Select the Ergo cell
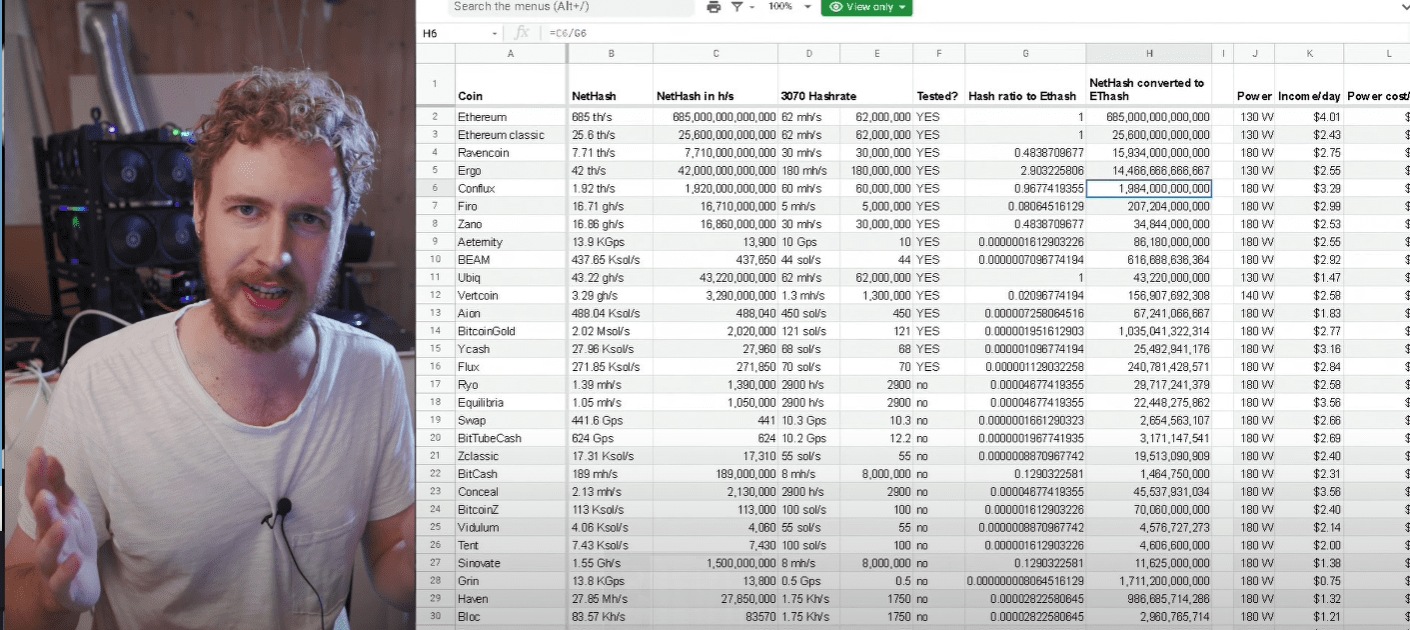 [511, 171]
